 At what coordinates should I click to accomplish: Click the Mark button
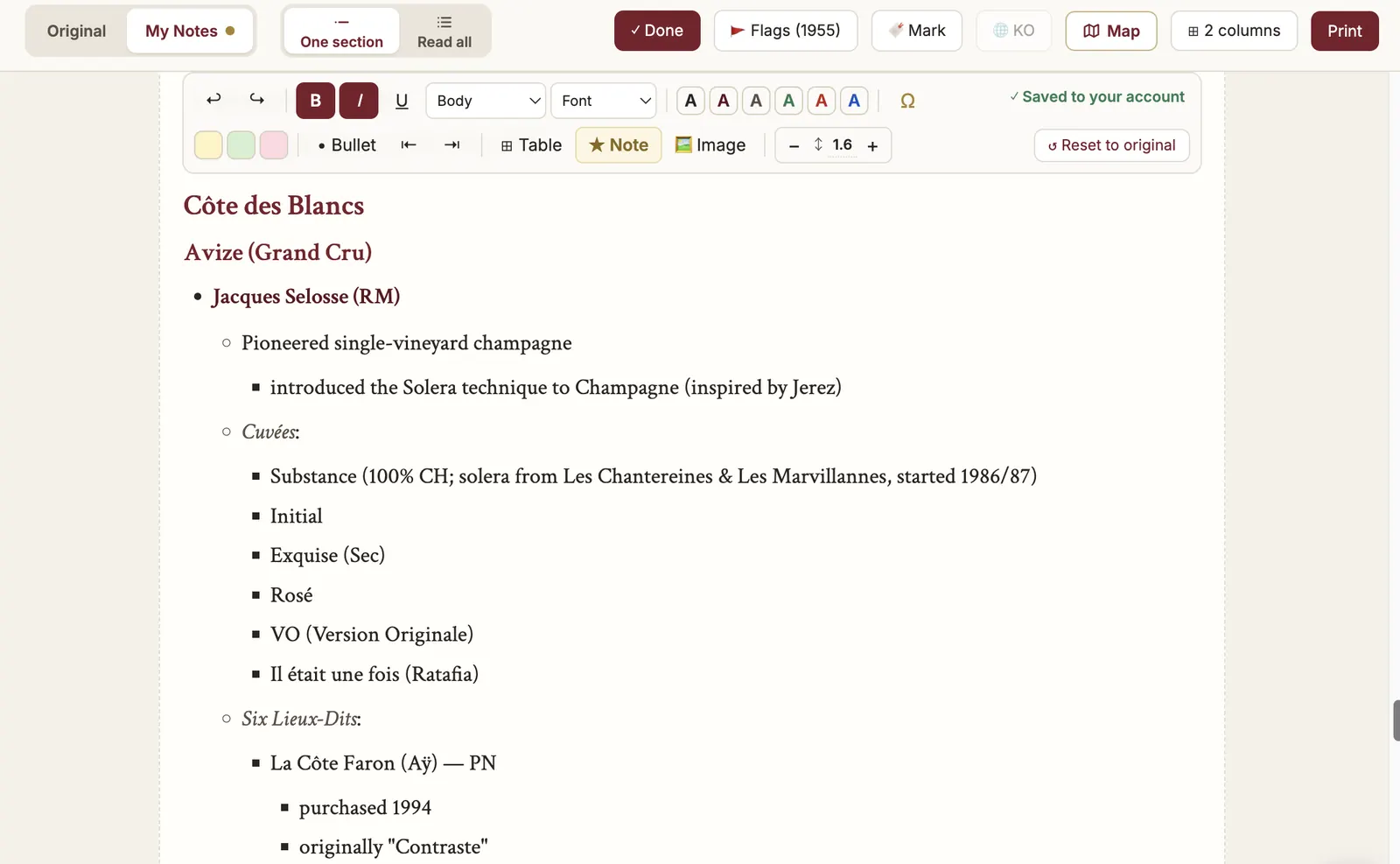click(917, 31)
